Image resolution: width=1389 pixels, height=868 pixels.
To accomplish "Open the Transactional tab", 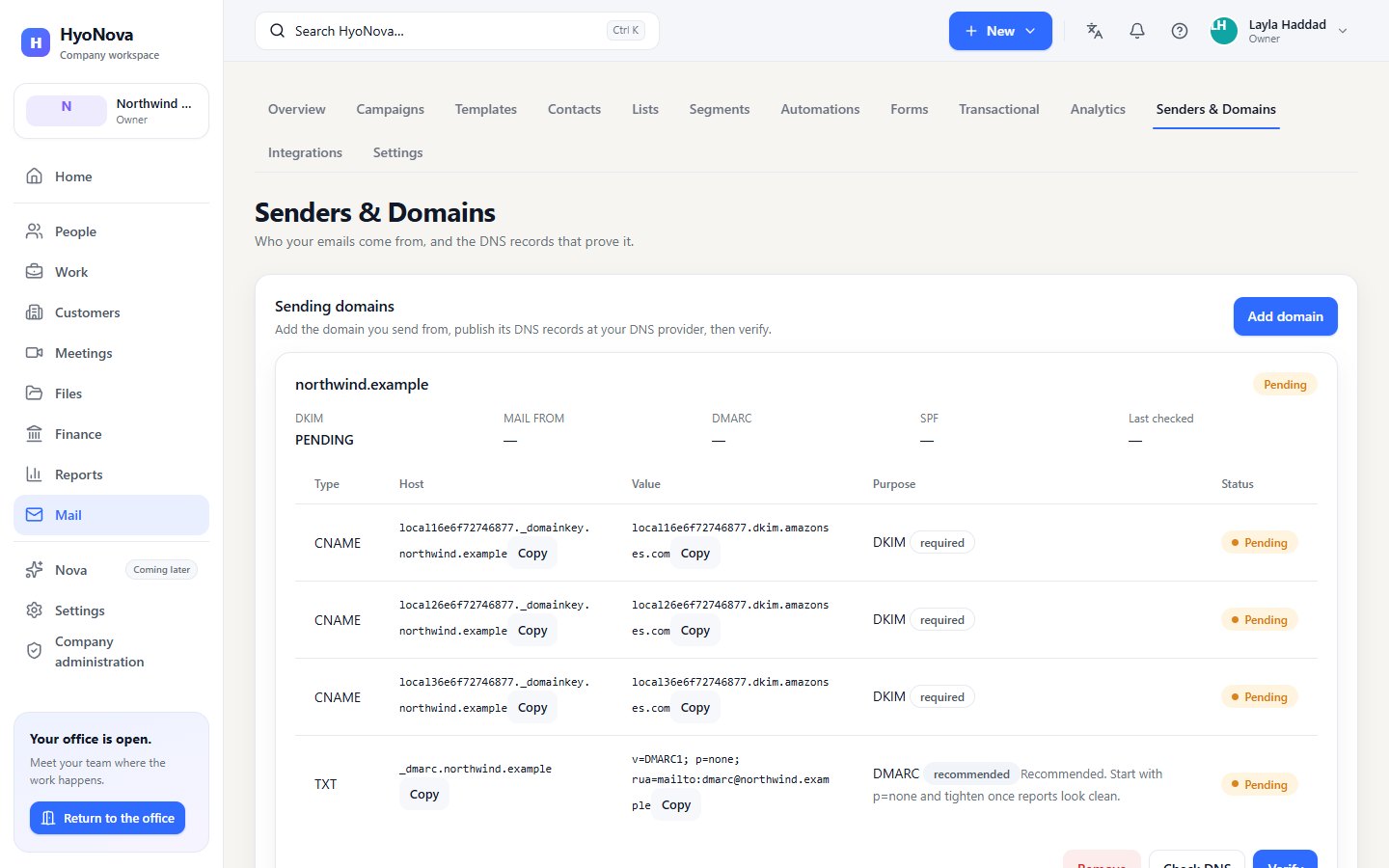I will pos(999,109).
